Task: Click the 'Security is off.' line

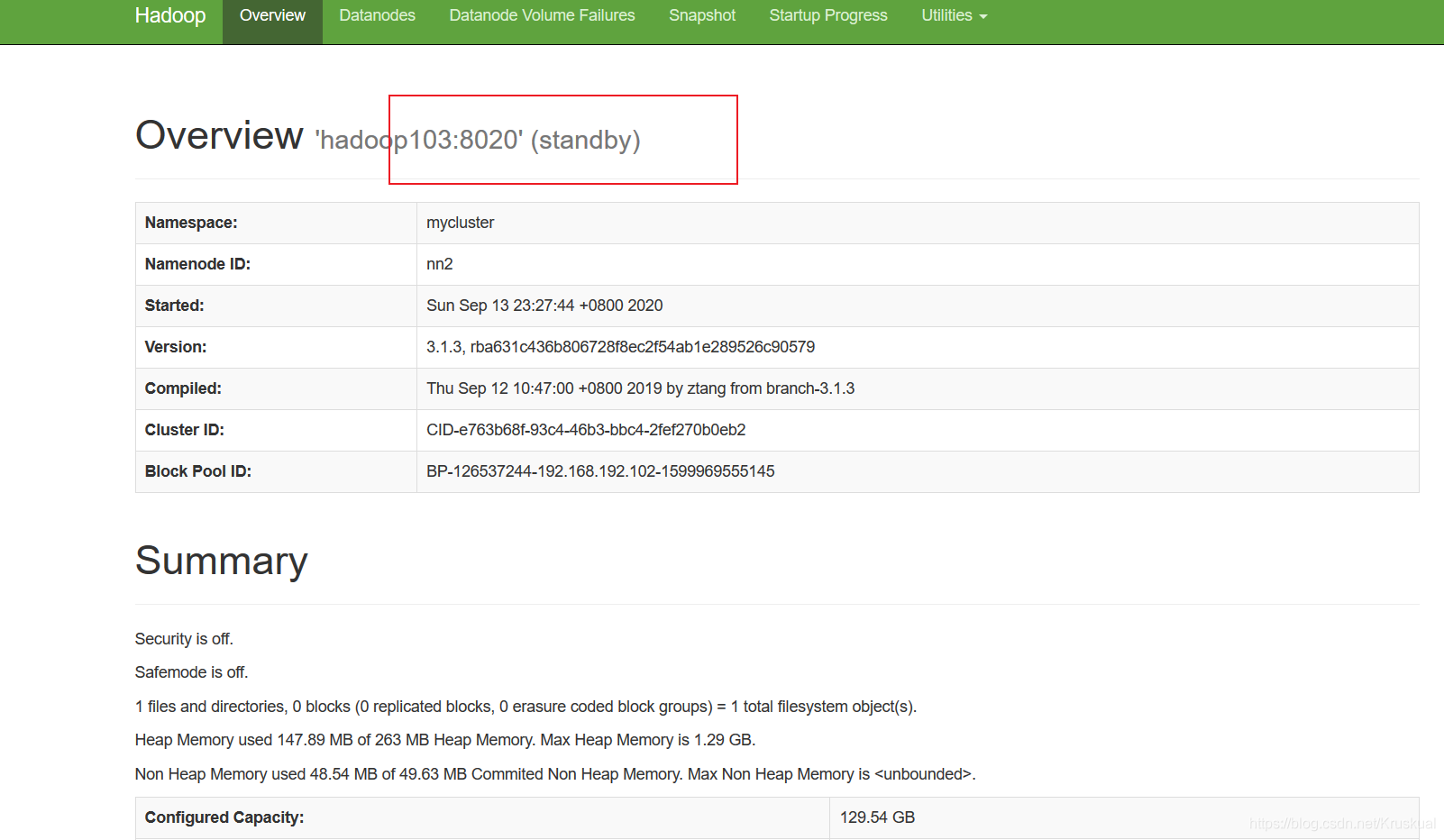Action: coord(184,639)
